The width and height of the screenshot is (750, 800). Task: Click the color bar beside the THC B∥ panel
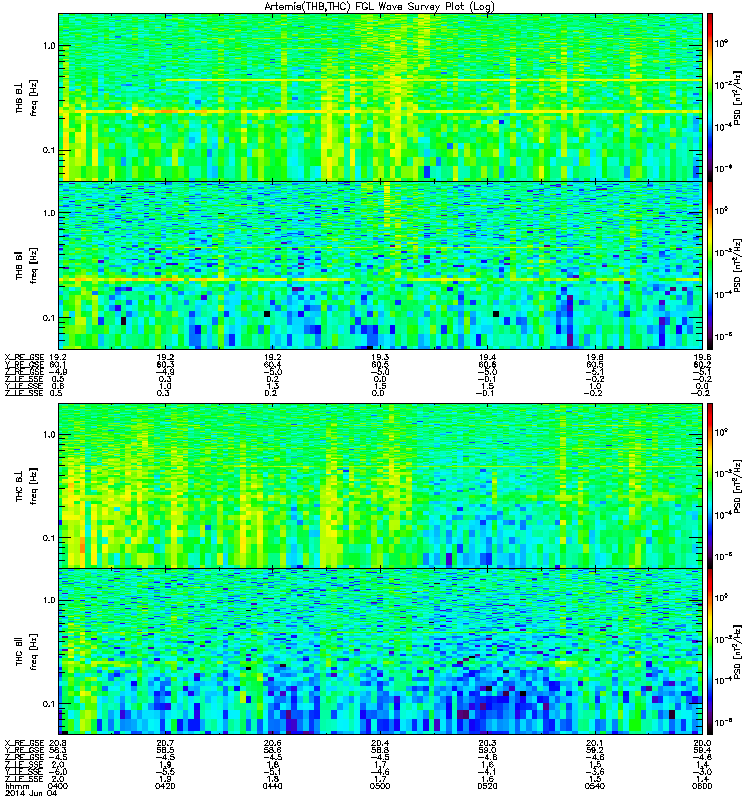pyautogui.click(x=710, y=652)
